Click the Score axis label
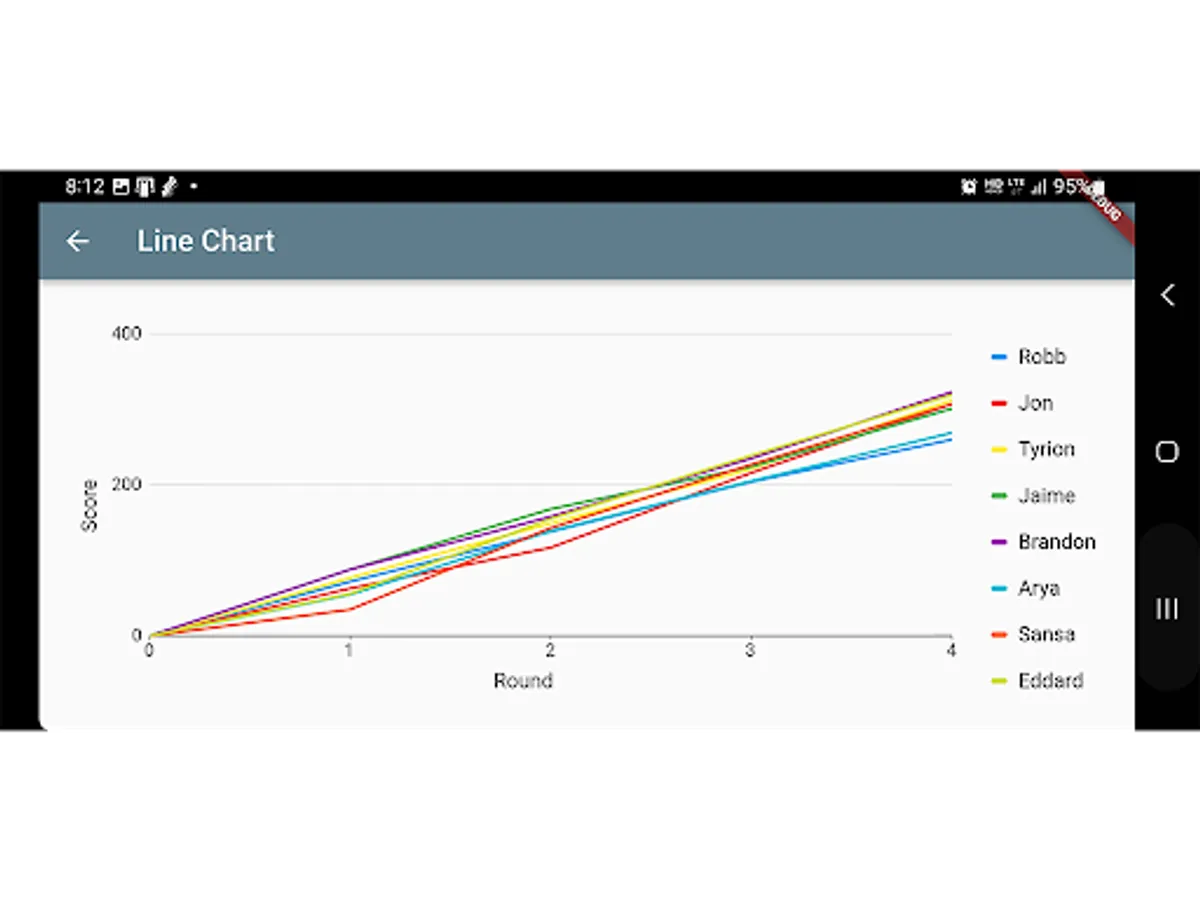This screenshot has height=900, width=1200. tap(90, 505)
